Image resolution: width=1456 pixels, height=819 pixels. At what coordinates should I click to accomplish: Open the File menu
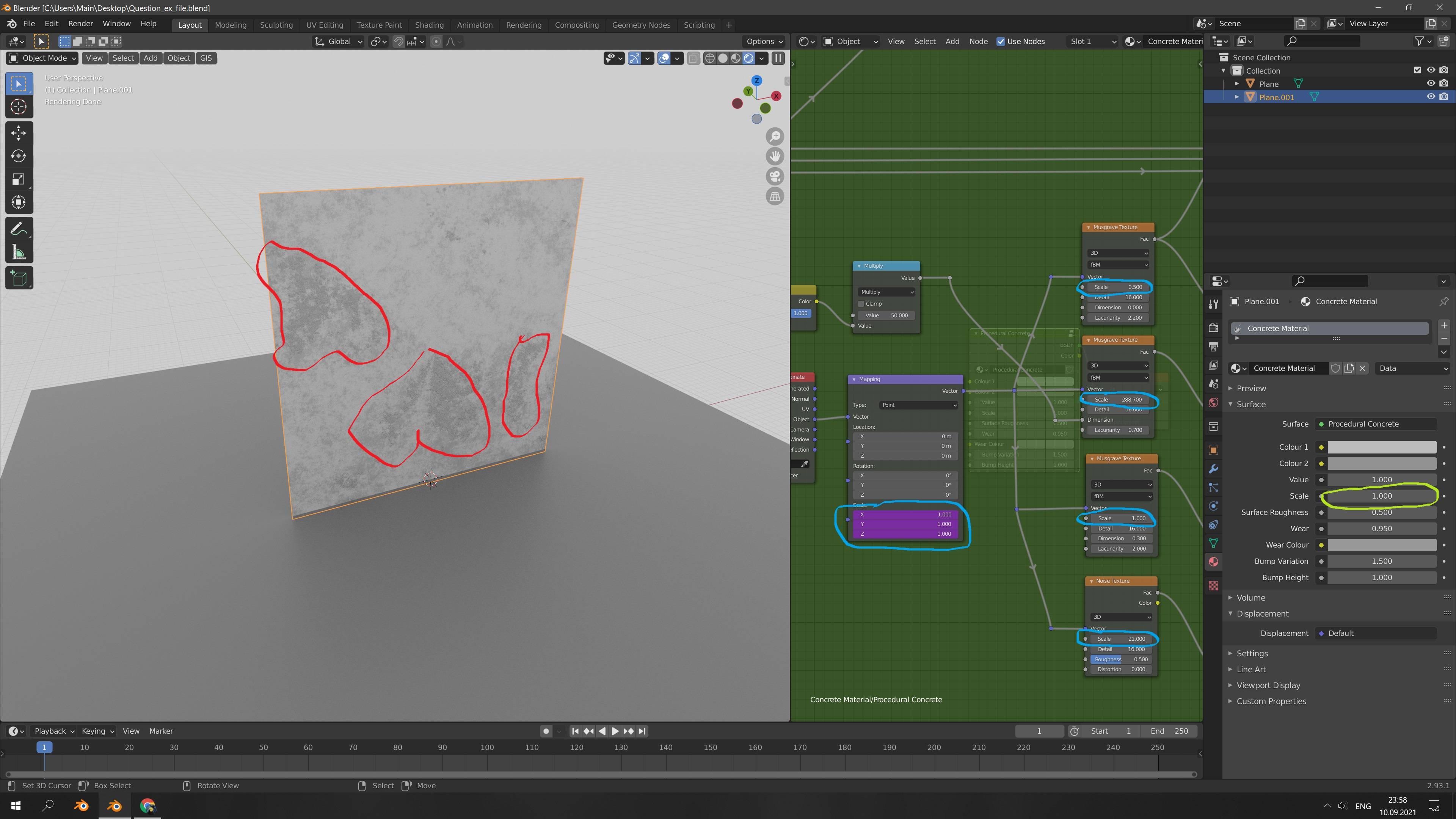(29, 24)
